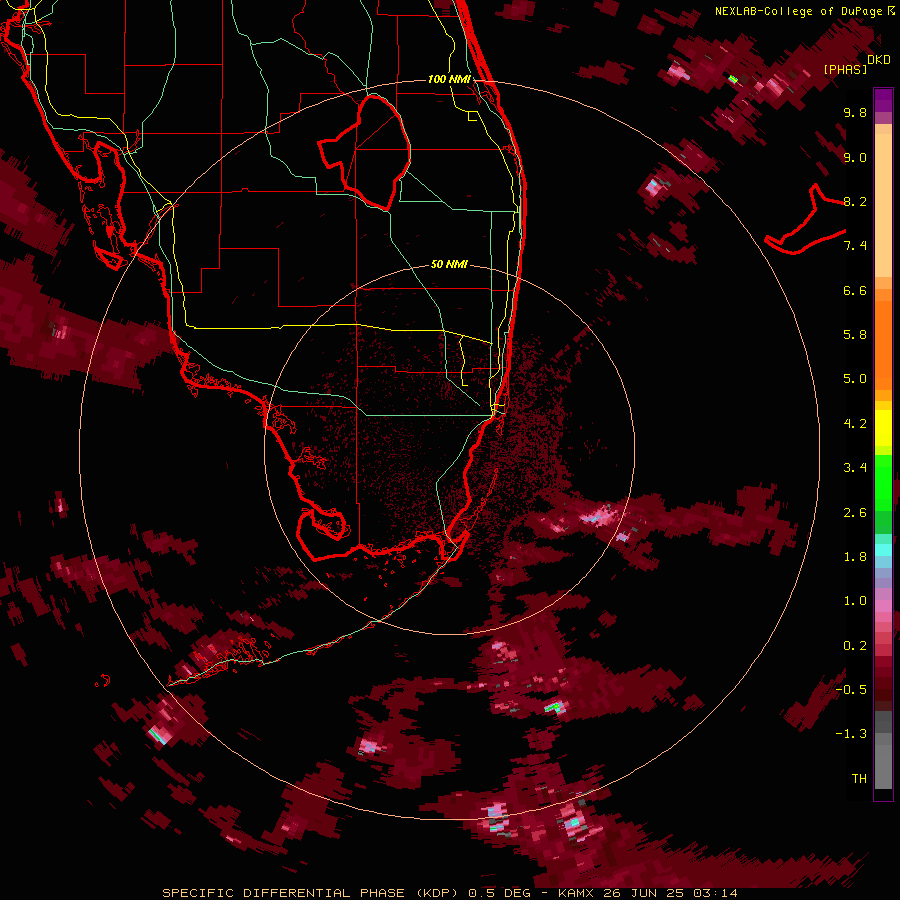Click the 1.8 legend value

tap(855, 557)
